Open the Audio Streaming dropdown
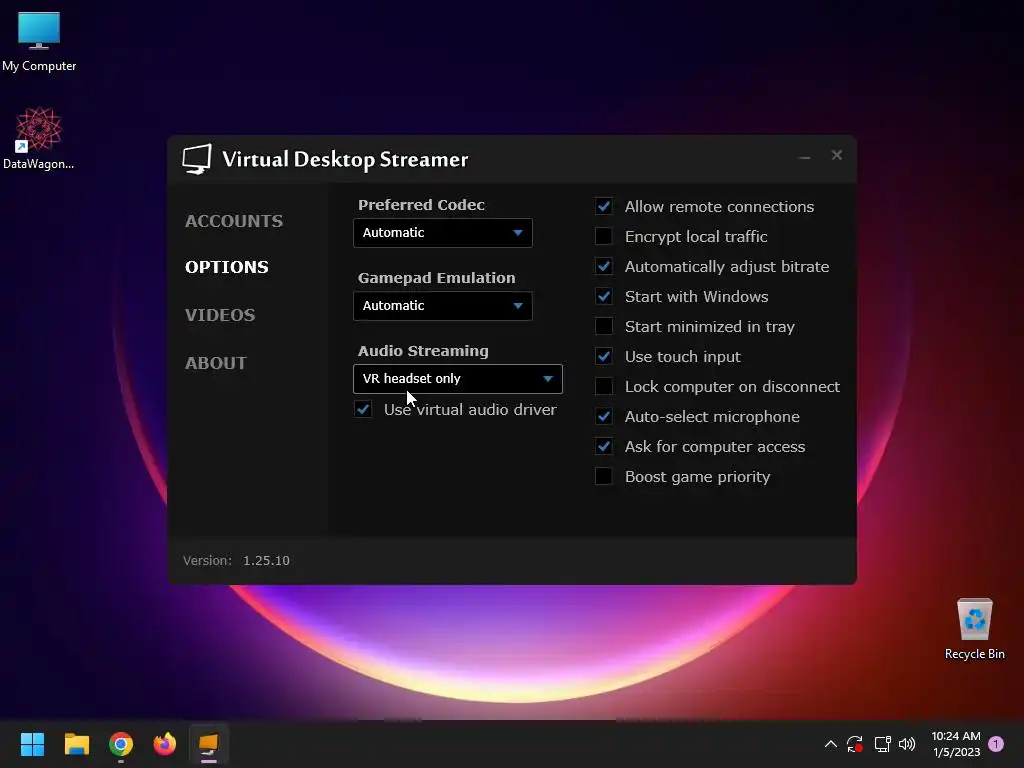The image size is (1024, 768). [x=458, y=379]
